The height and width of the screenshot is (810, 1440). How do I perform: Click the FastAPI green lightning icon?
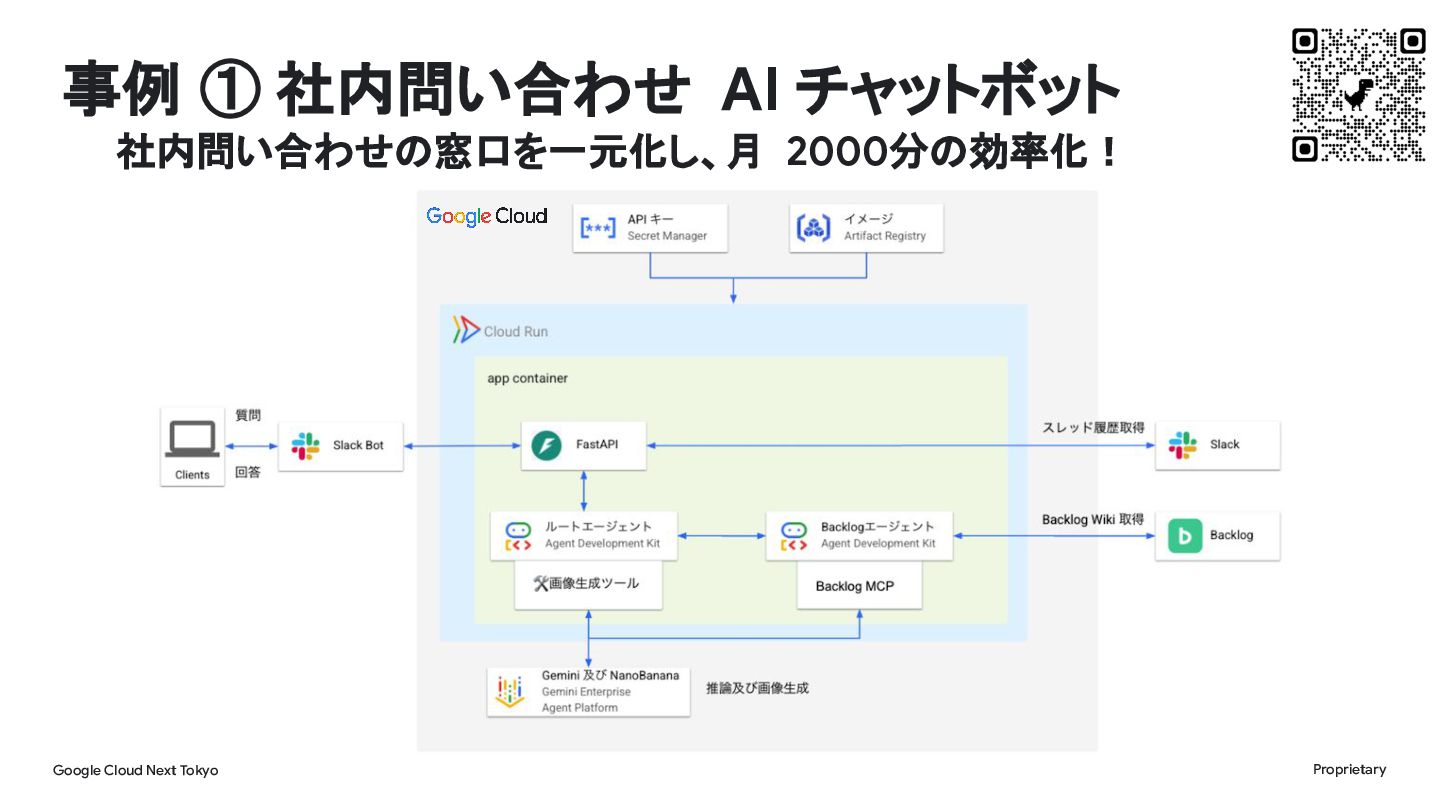tap(546, 444)
